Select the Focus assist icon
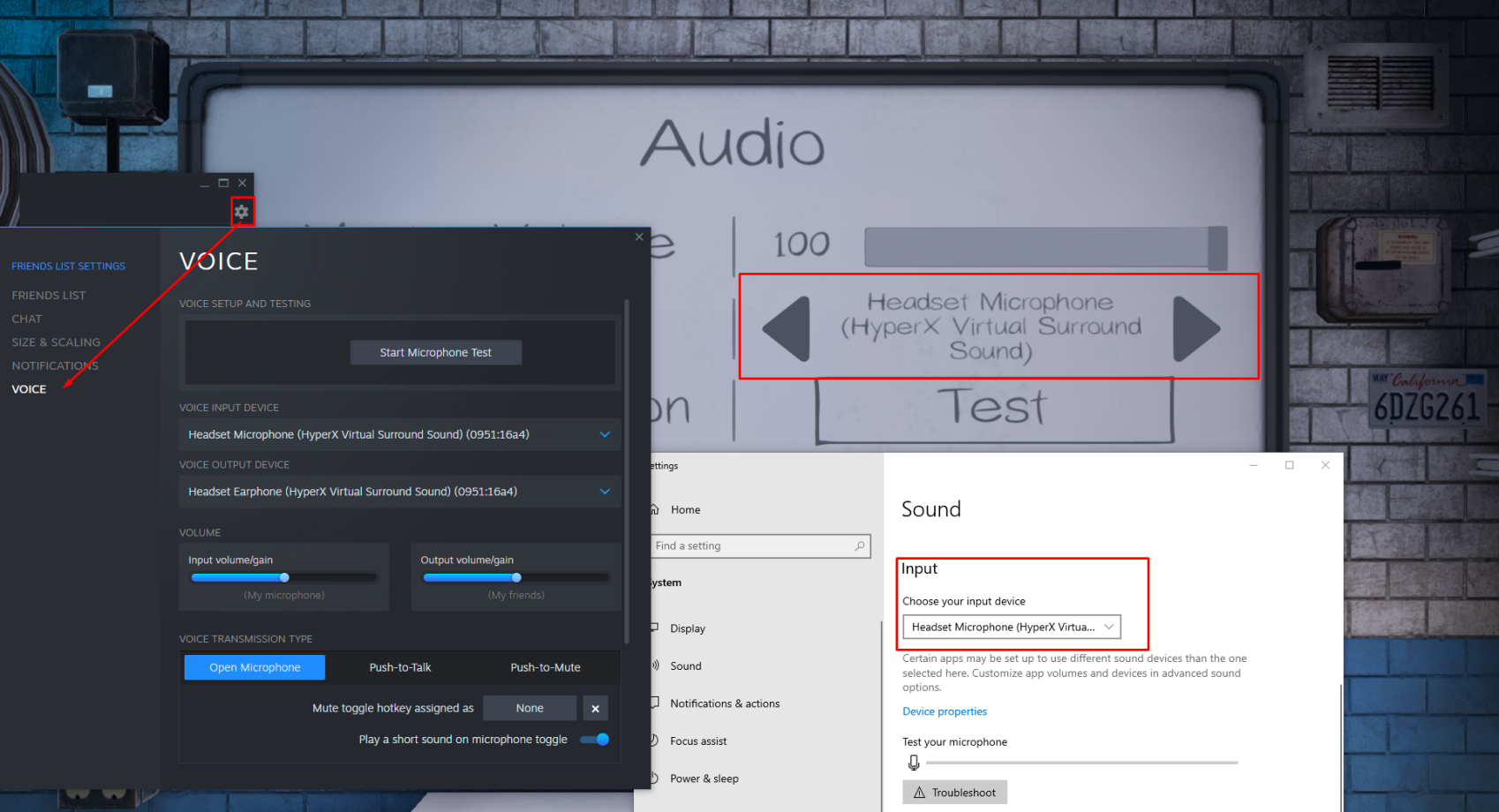The height and width of the screenshot is (812, 1499). [x=653, y=741]
